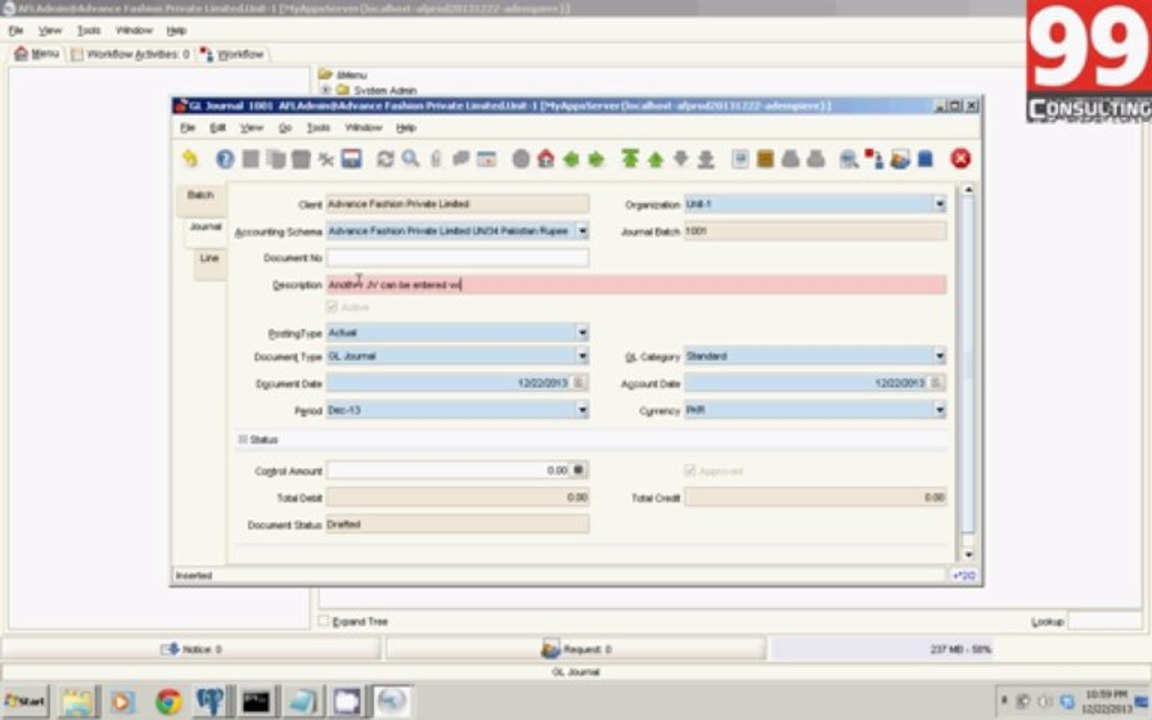Click the Document No input field
The height and width of the screenshot is (720, 1152).
pos(458,258)
